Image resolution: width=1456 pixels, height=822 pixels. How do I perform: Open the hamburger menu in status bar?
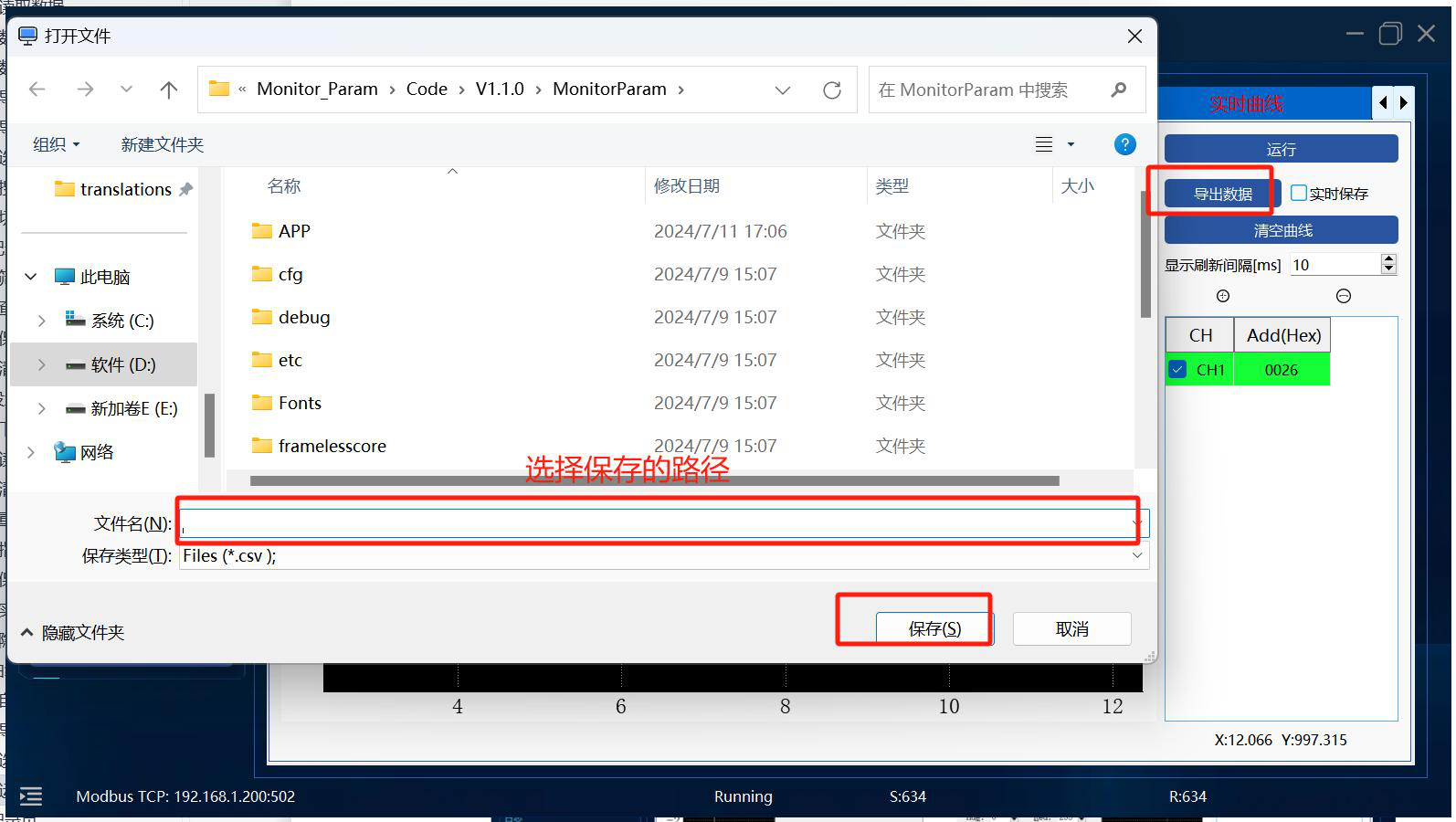pos(31,796)
